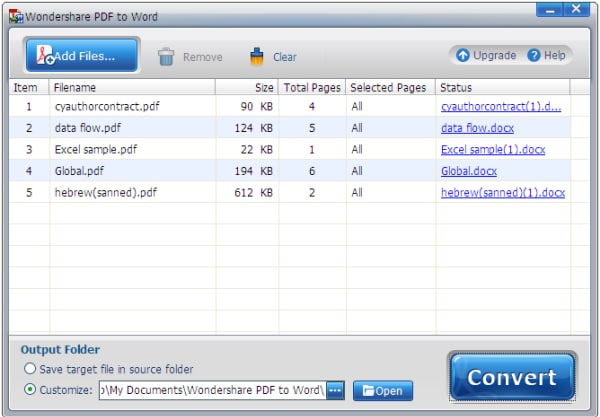Select the Global.pdf row
Viewport: 600px width, 417px height.
[290, 171]
